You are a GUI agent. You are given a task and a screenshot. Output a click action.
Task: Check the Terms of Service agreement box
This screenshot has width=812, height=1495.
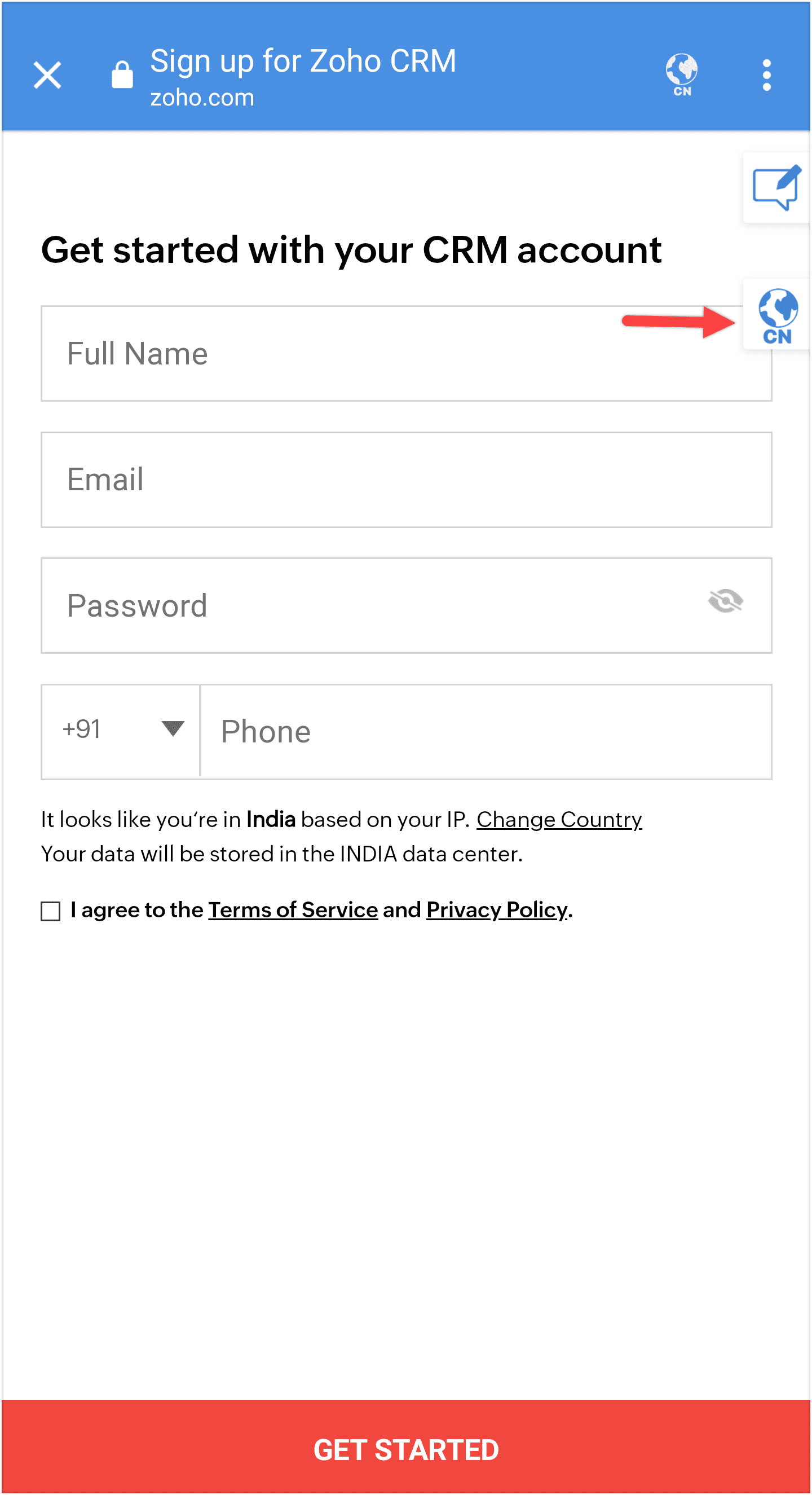51,911
